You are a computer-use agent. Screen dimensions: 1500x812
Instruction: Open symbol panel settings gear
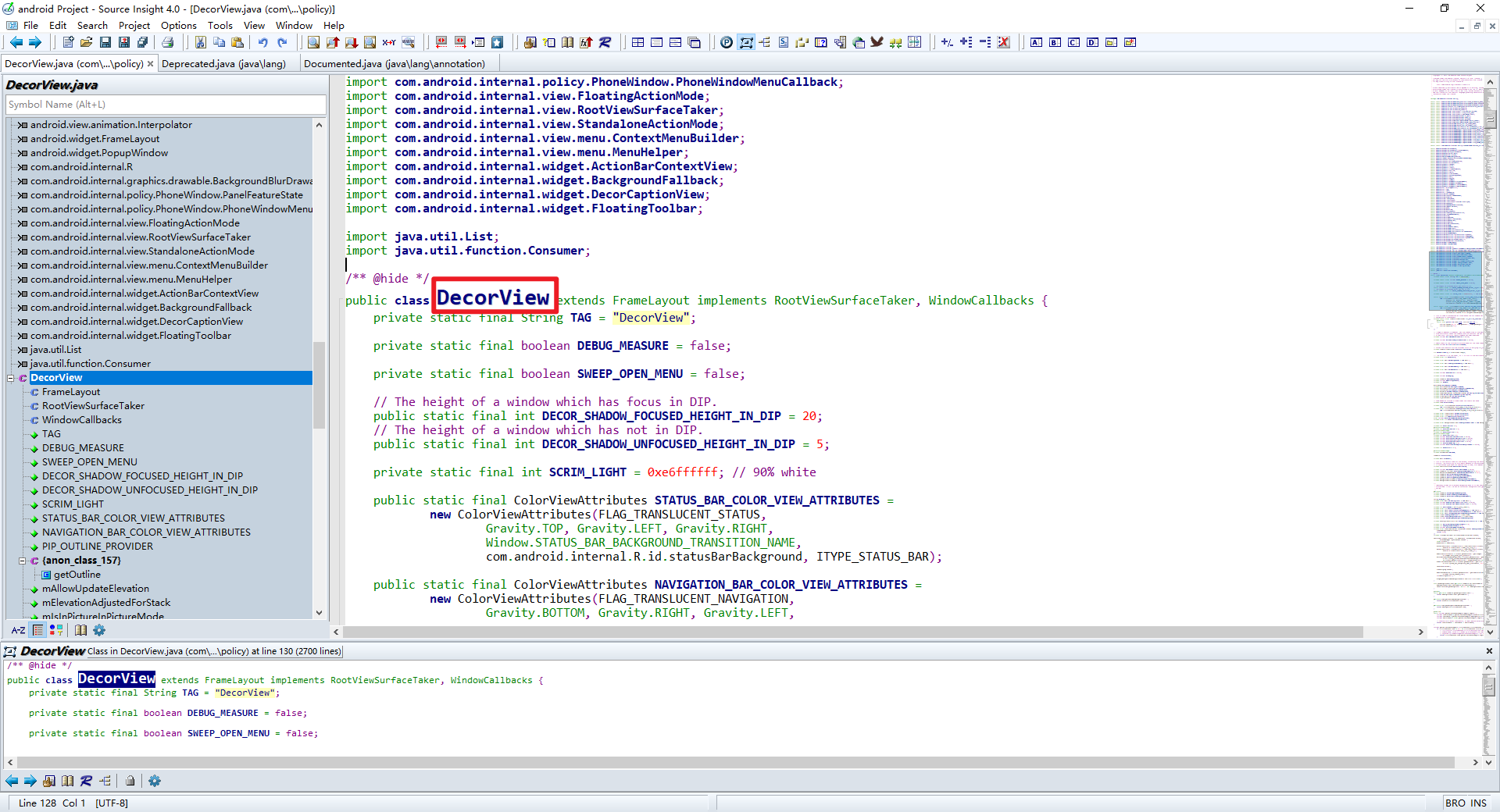[99, 630]
